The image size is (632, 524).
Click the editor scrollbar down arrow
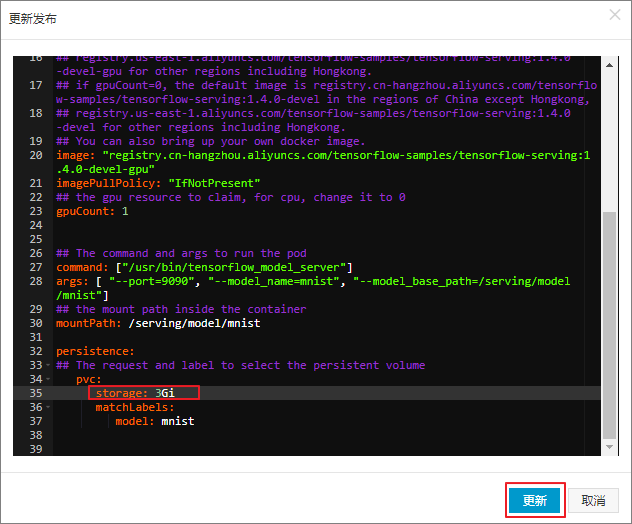[x=609, y=447]
